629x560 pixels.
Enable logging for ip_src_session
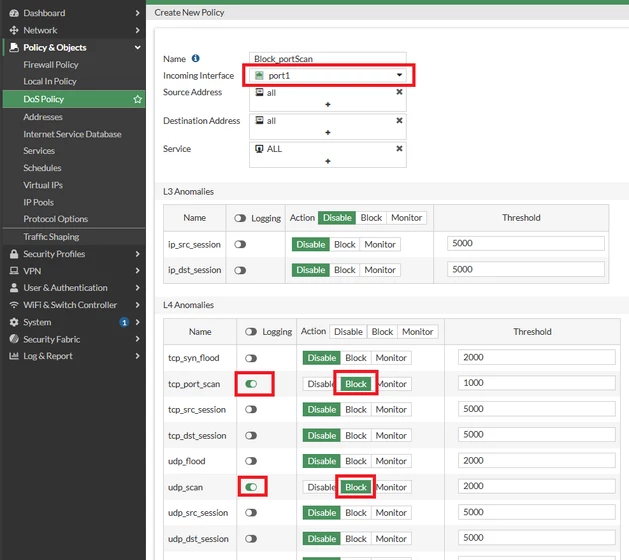(240, 244)
